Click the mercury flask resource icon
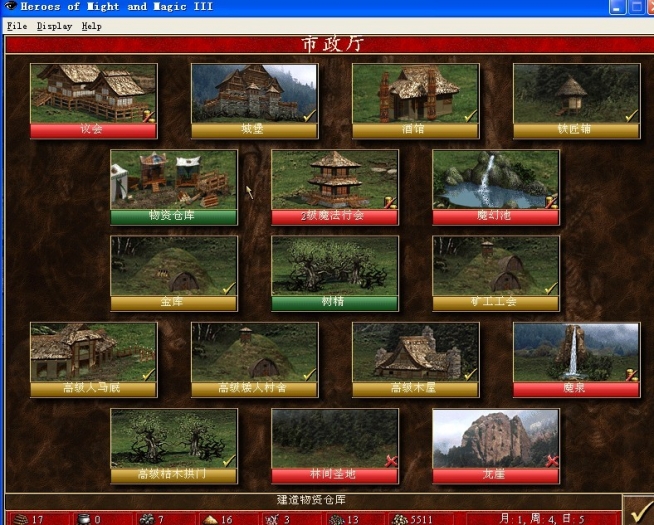654x525 pixels. coord(84,519)
